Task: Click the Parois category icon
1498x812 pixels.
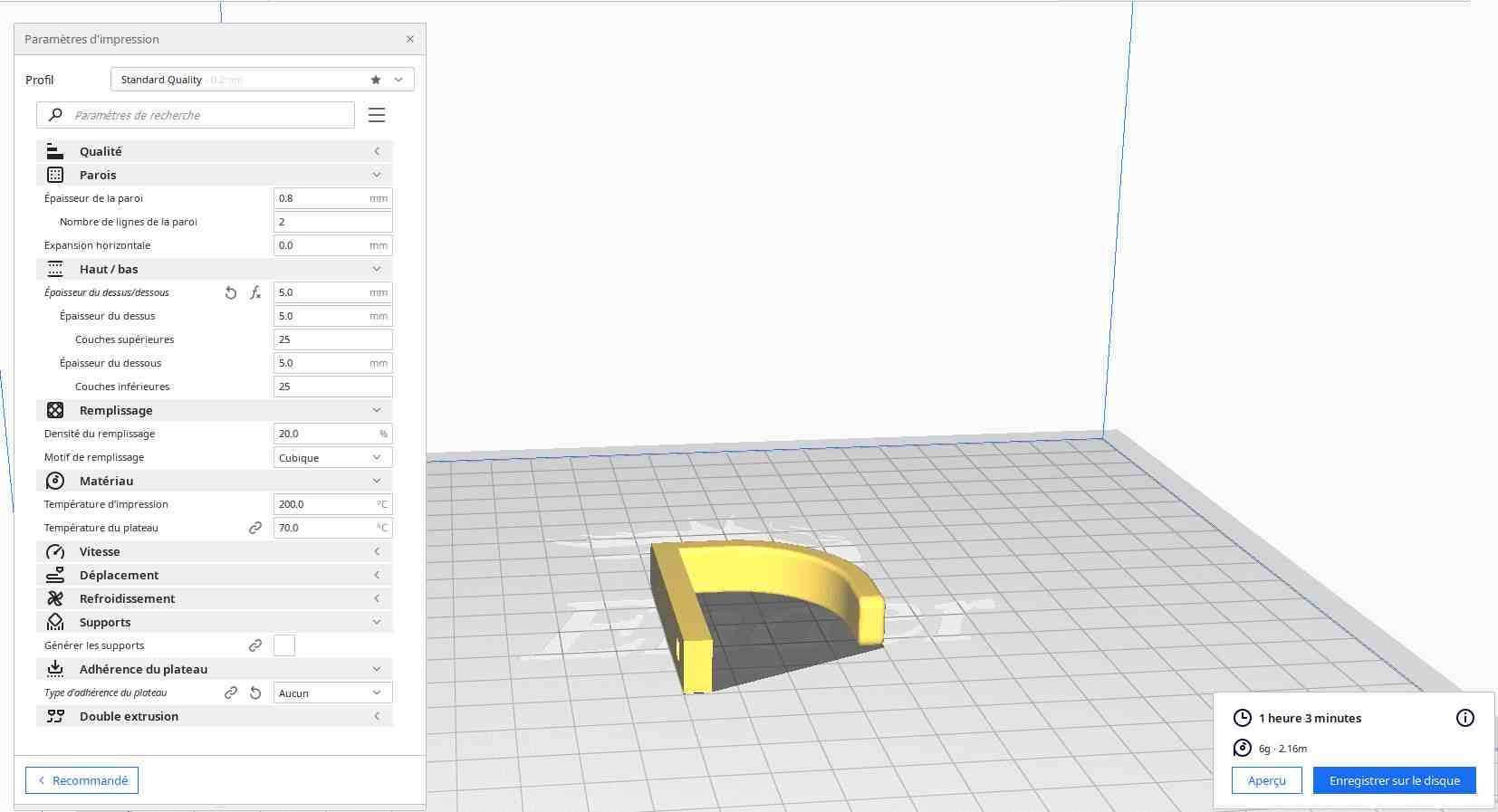Action: click(x=55, y=175)
